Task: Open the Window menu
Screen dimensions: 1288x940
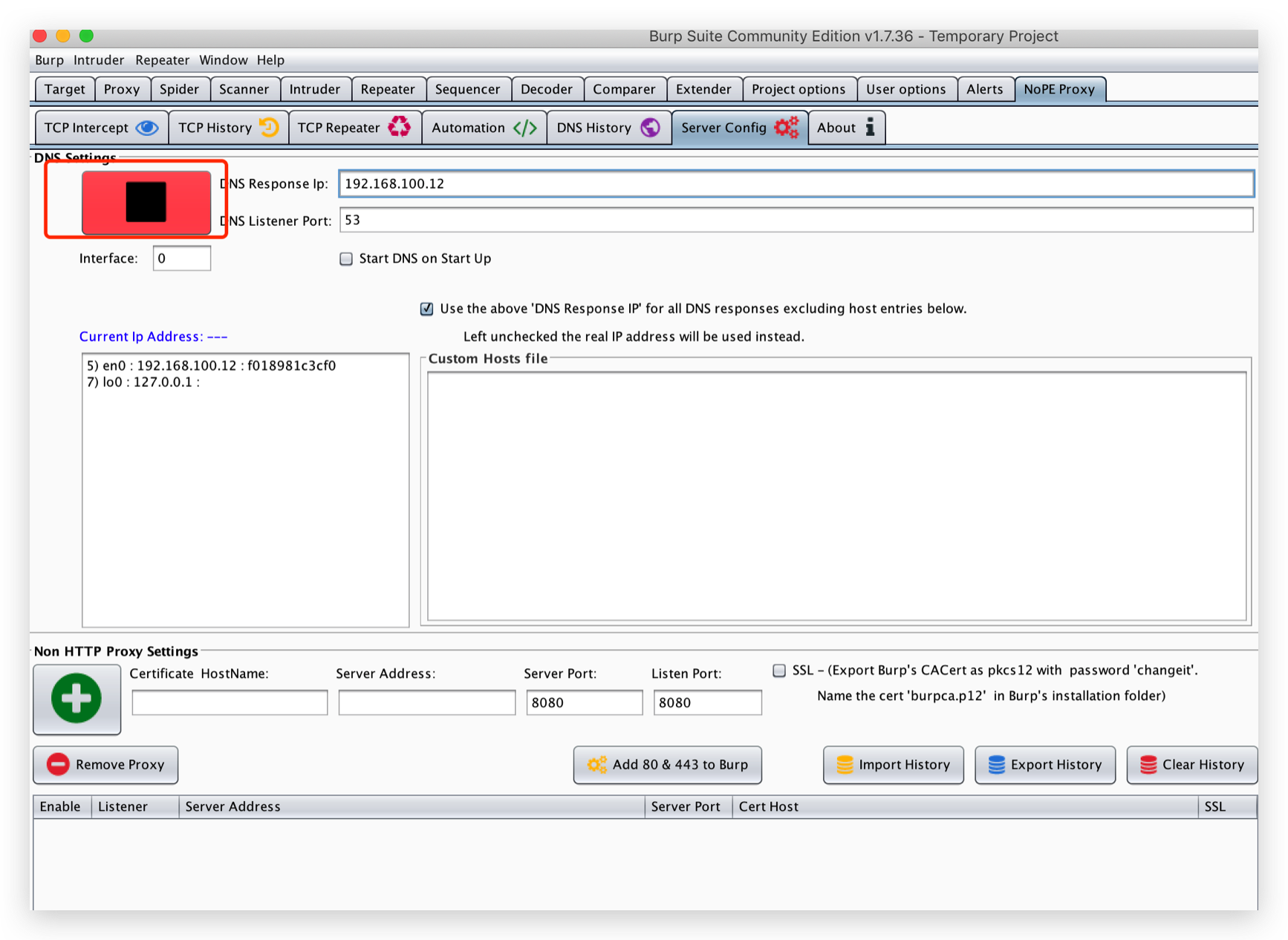Action: coord(224,60)
